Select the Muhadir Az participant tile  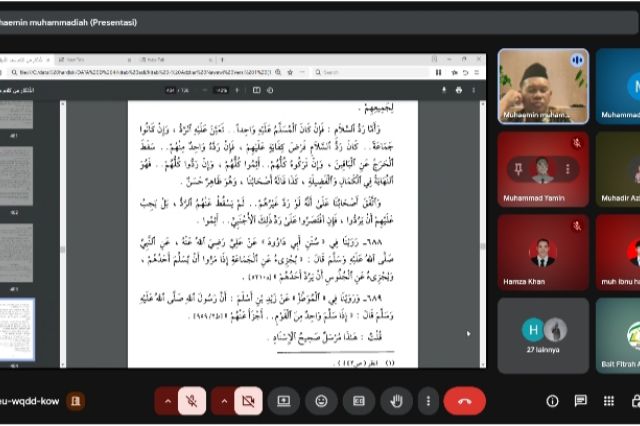pos(618,169)
